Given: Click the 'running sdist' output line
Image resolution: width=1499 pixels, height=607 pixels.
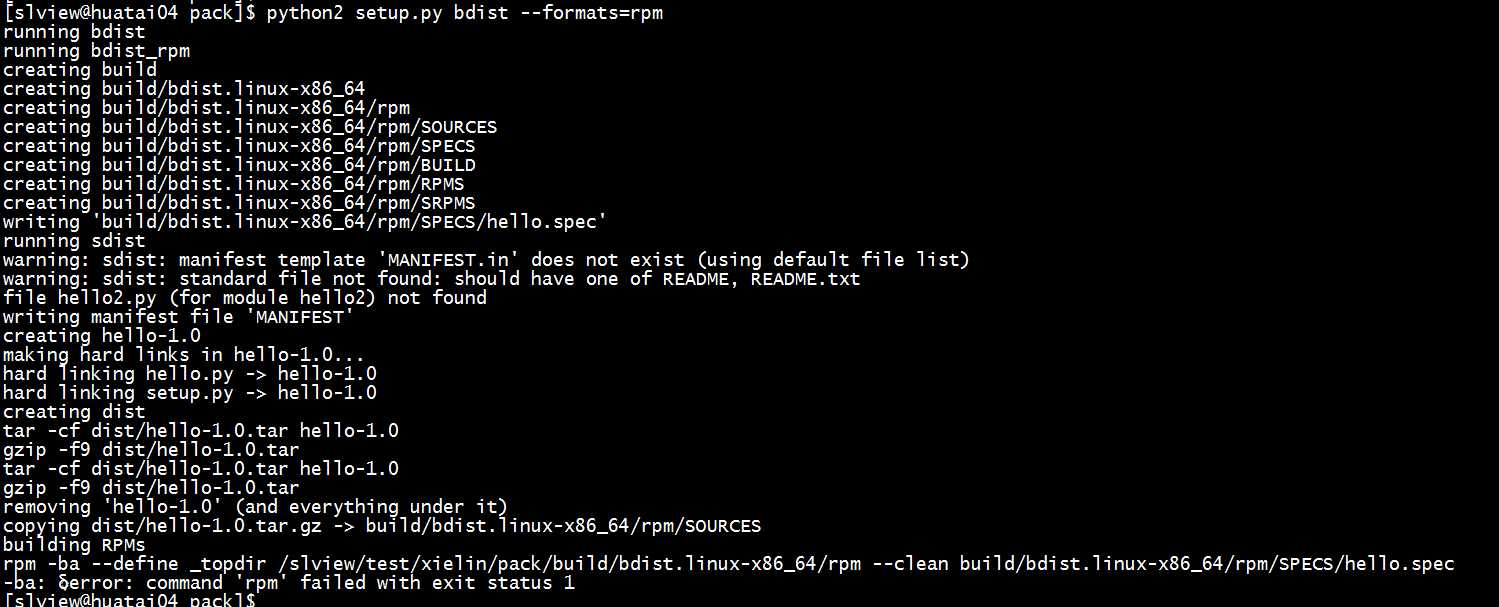Looking at the screenshot, I should coord(74,241).
